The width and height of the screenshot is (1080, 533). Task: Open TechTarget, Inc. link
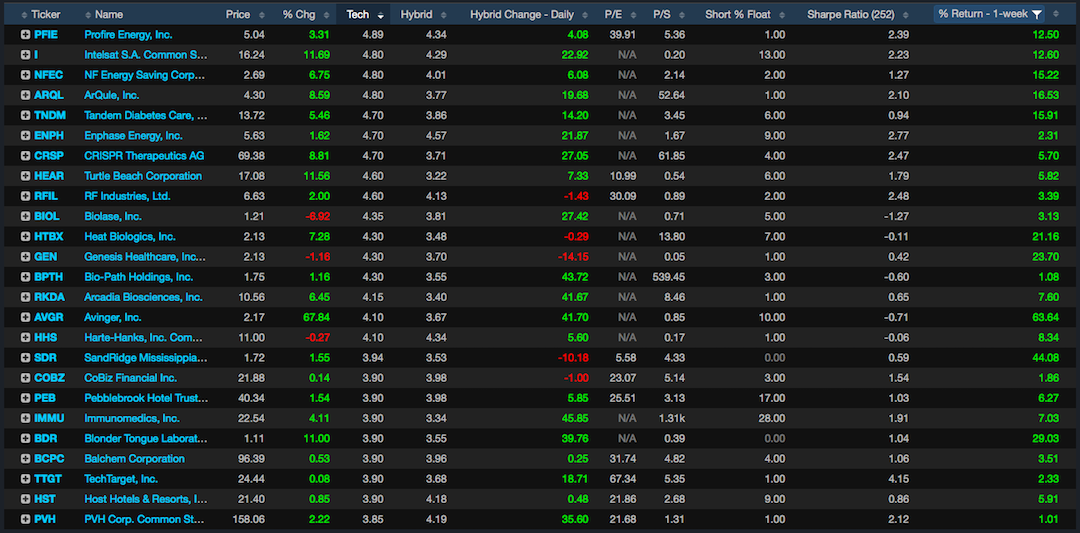pyautogui.click(x=121, y=479)
